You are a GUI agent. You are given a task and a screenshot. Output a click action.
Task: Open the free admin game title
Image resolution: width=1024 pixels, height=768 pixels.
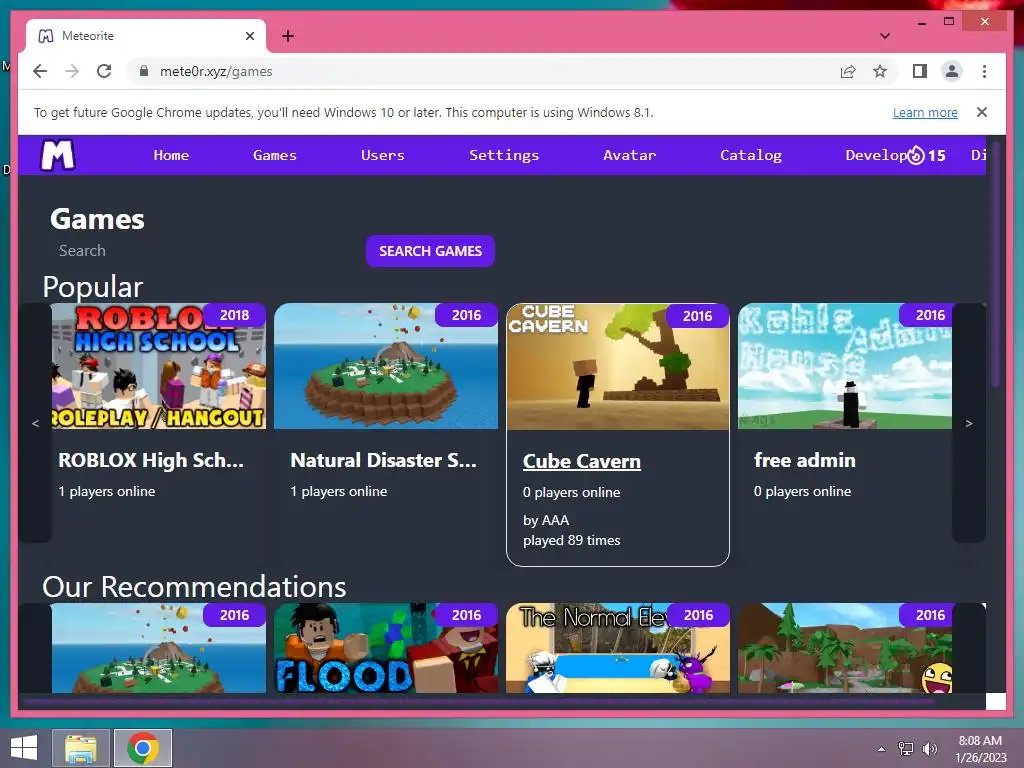point(805,460)
